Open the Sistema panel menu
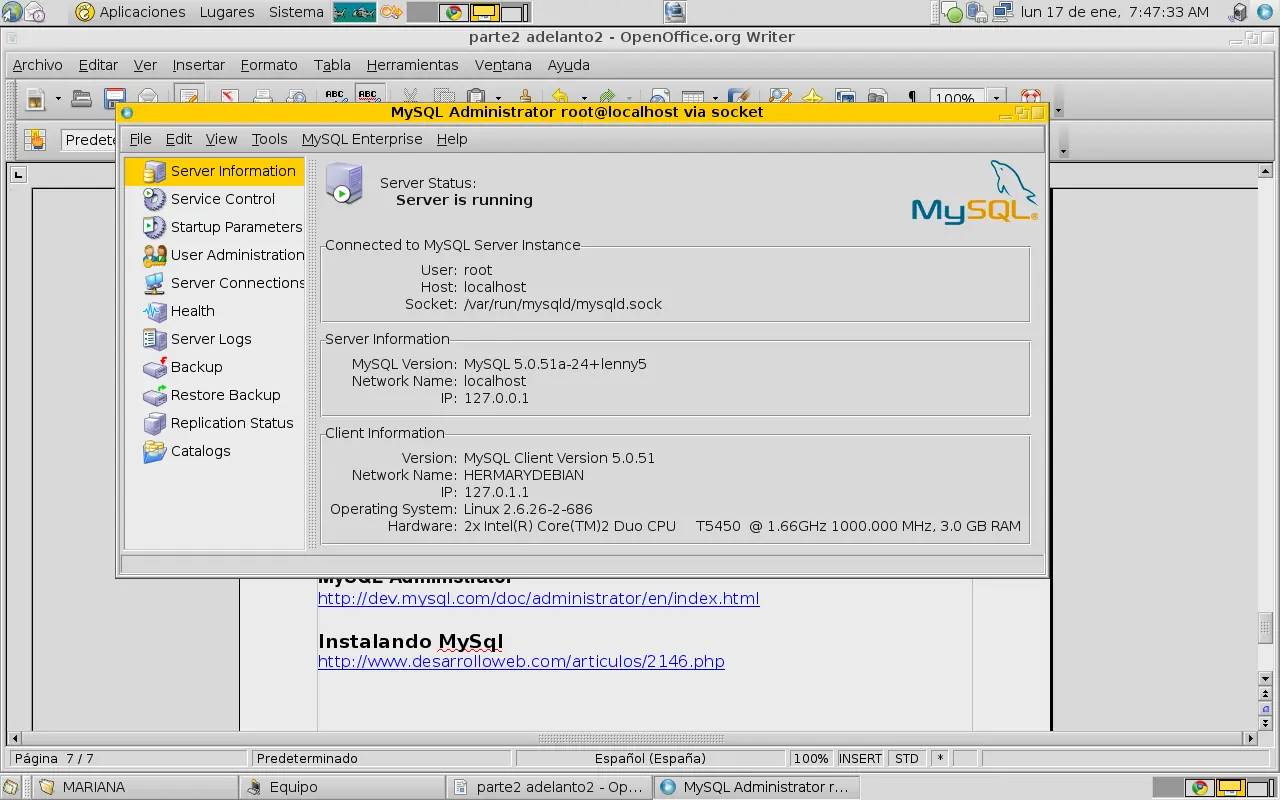Screen dimensions: 1280x800 coord(296,12)
